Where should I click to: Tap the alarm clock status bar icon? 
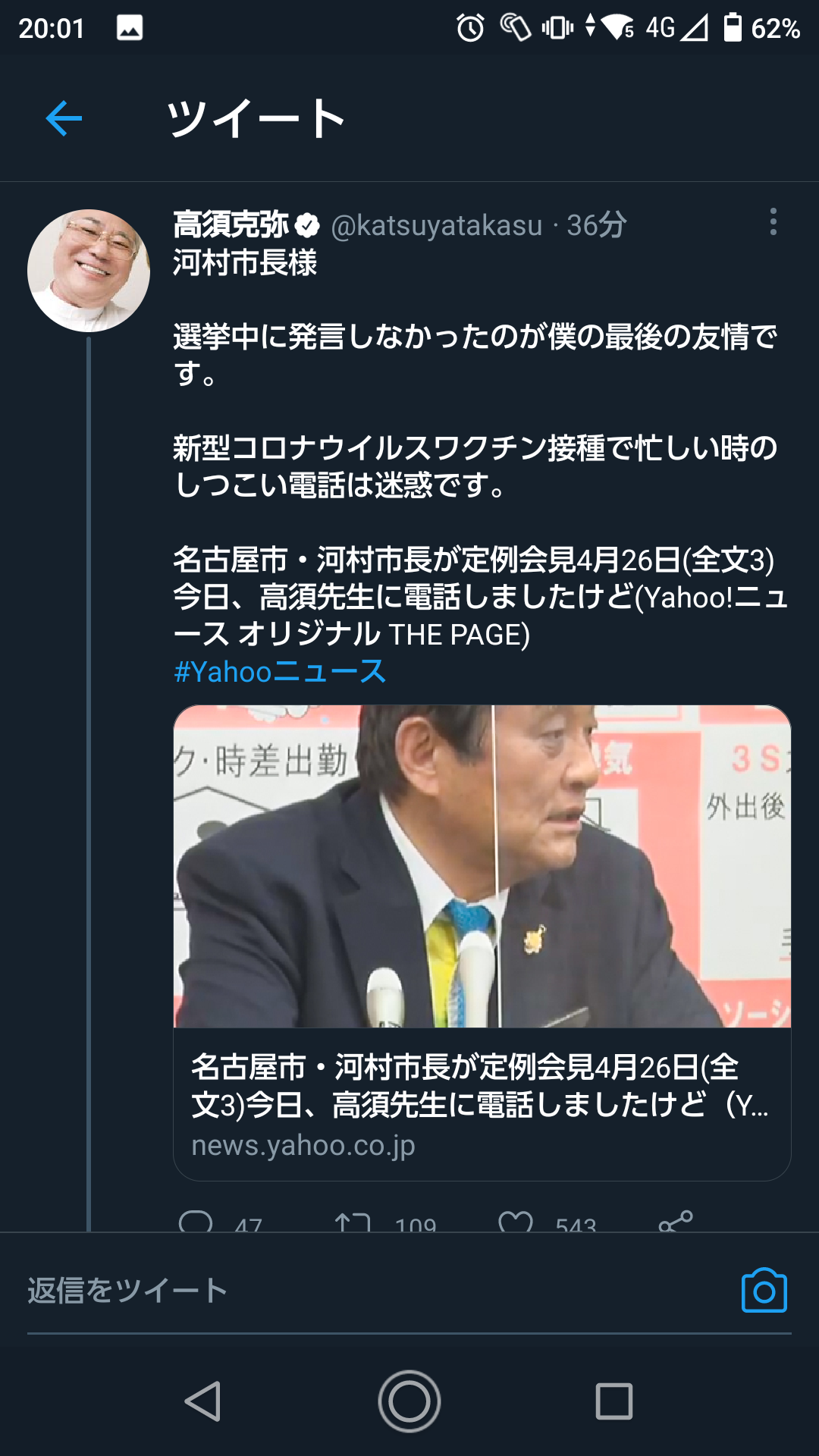(470, 28)
